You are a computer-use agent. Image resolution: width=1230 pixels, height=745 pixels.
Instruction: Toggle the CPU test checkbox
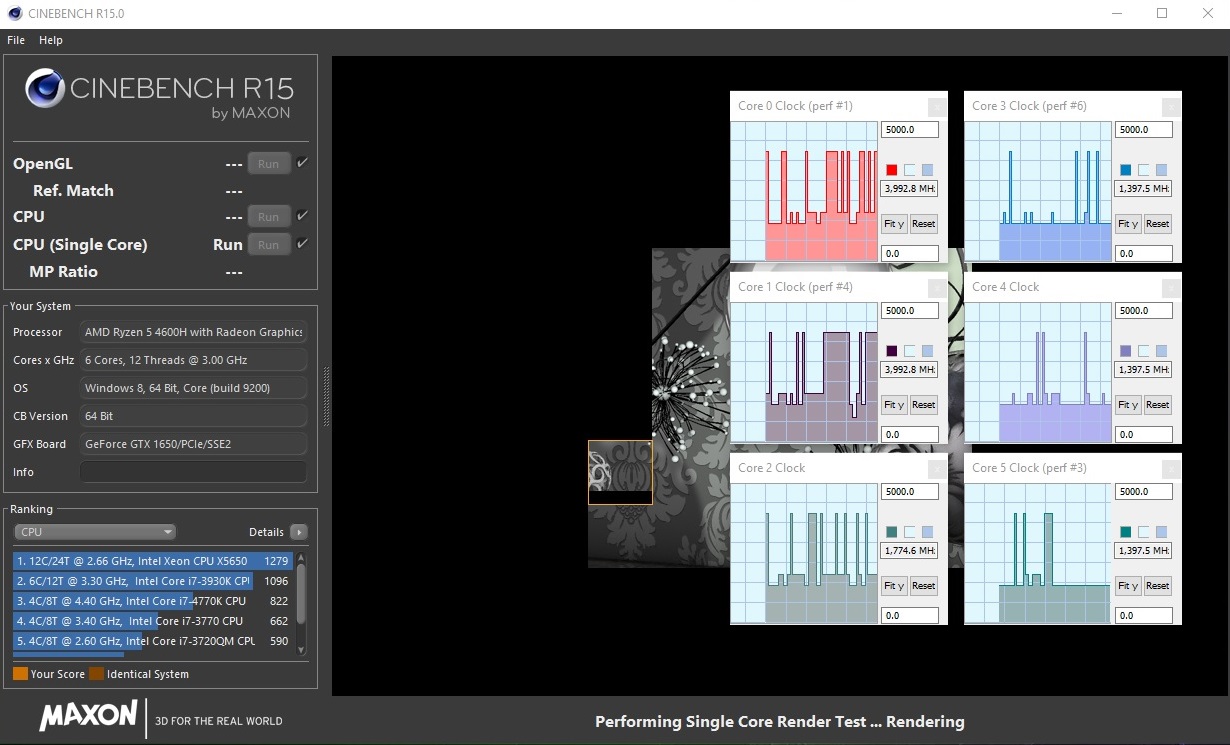[x=302, y=216]
